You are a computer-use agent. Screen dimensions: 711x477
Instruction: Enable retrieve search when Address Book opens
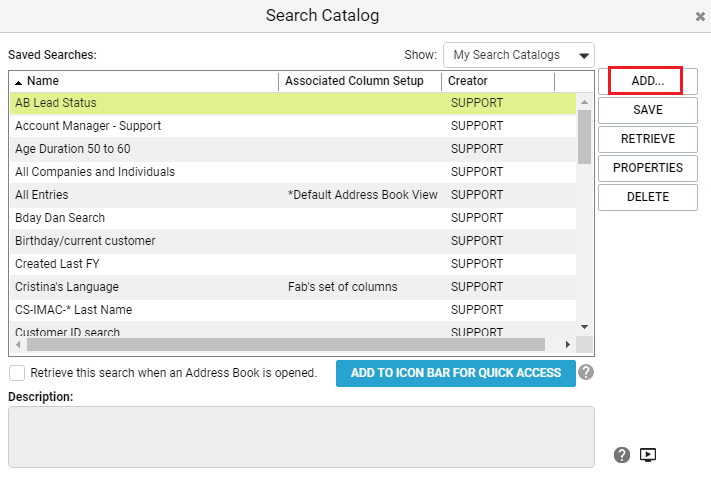(x=17, y=373)
